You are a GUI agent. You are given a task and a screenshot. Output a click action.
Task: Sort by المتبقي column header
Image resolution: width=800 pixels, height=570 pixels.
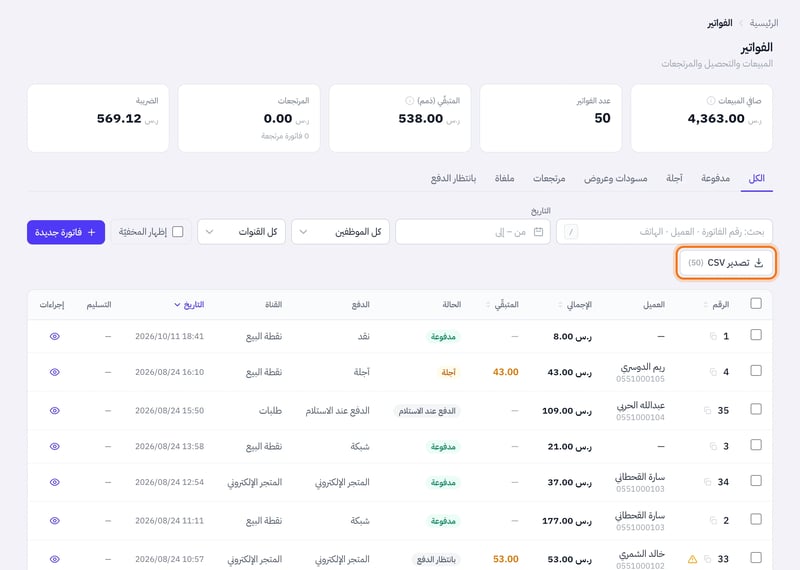pos(502,305)
